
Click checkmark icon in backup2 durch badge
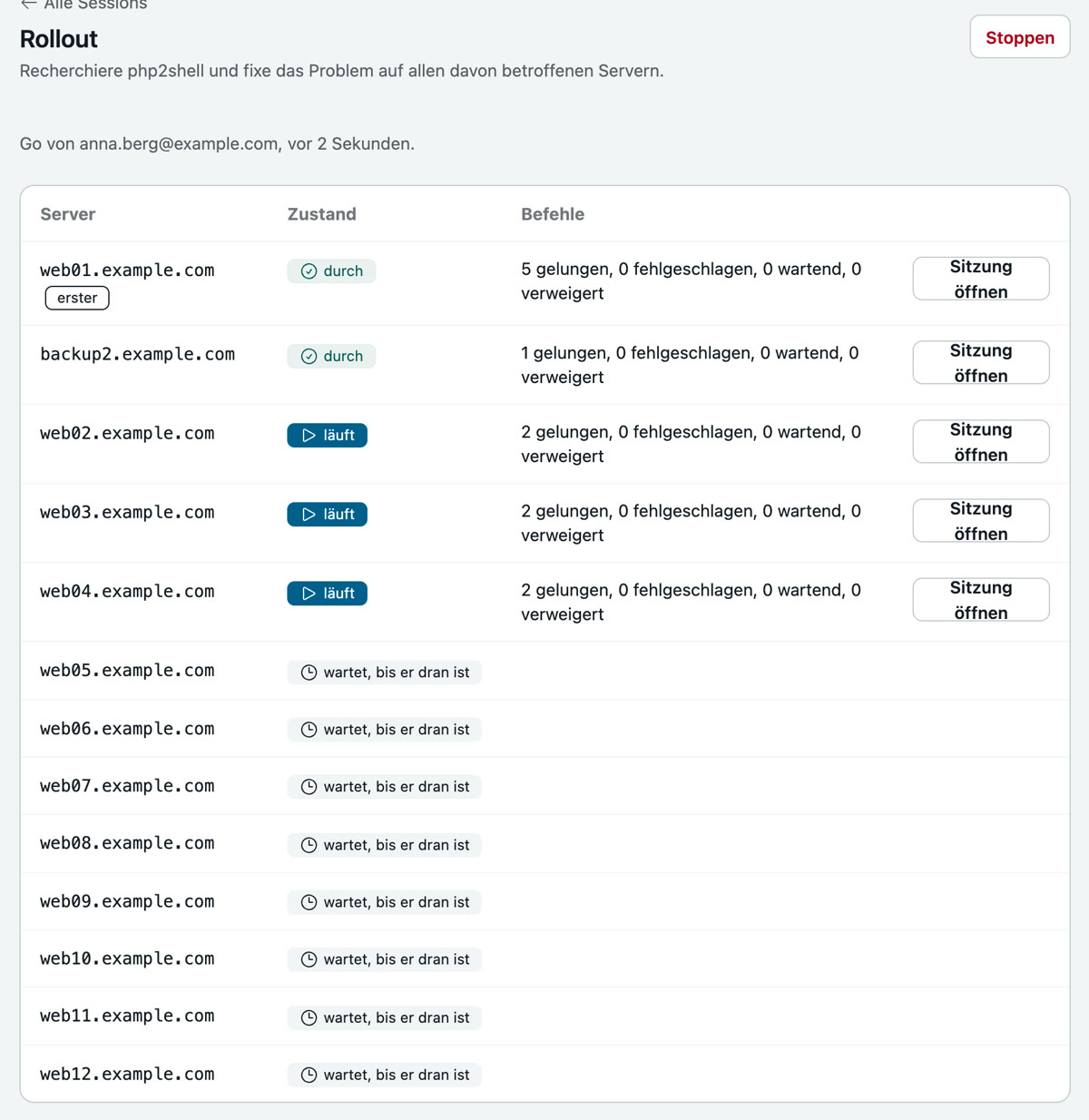[309, 357]
